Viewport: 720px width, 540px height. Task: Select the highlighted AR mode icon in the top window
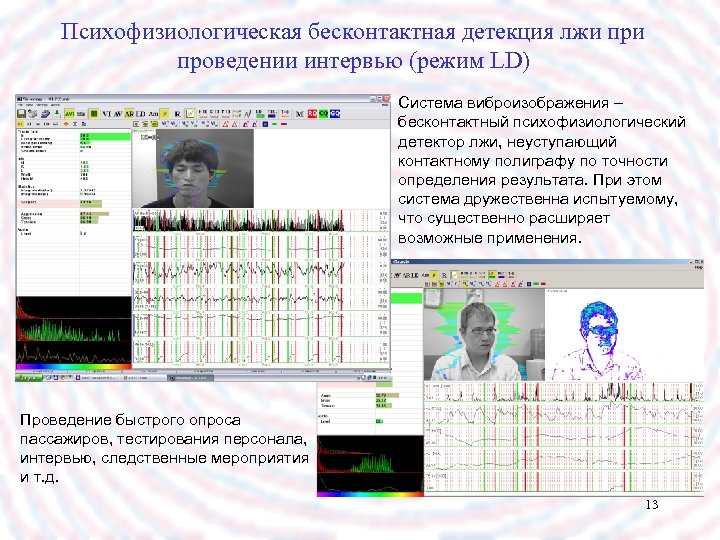[x=129, y=114]
